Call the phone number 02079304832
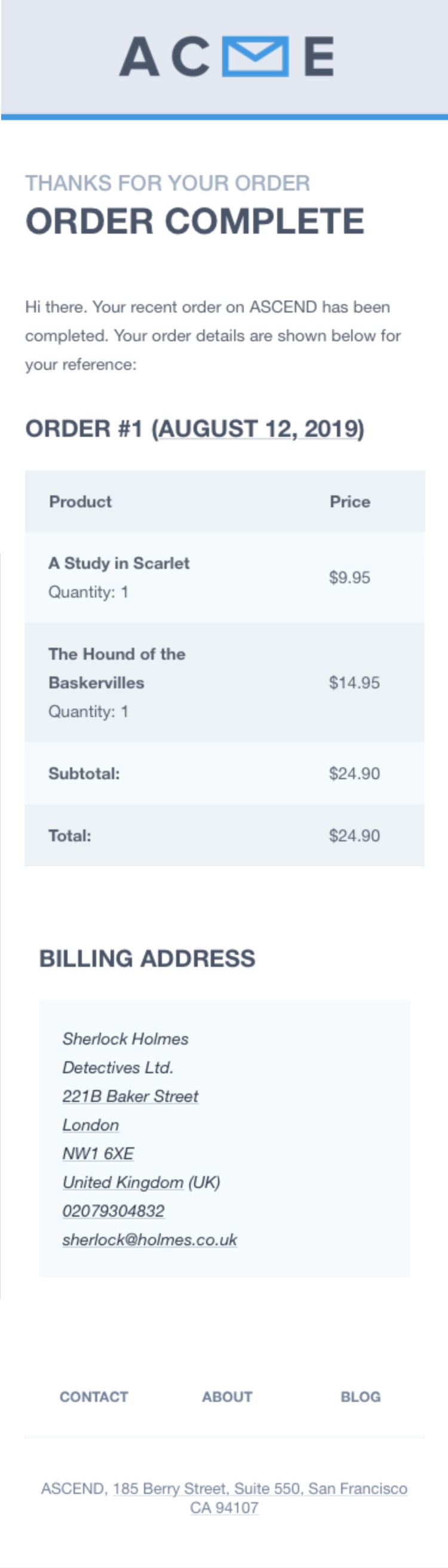This screenshot has width=448, height=1568. click(x=113, y=1211)
